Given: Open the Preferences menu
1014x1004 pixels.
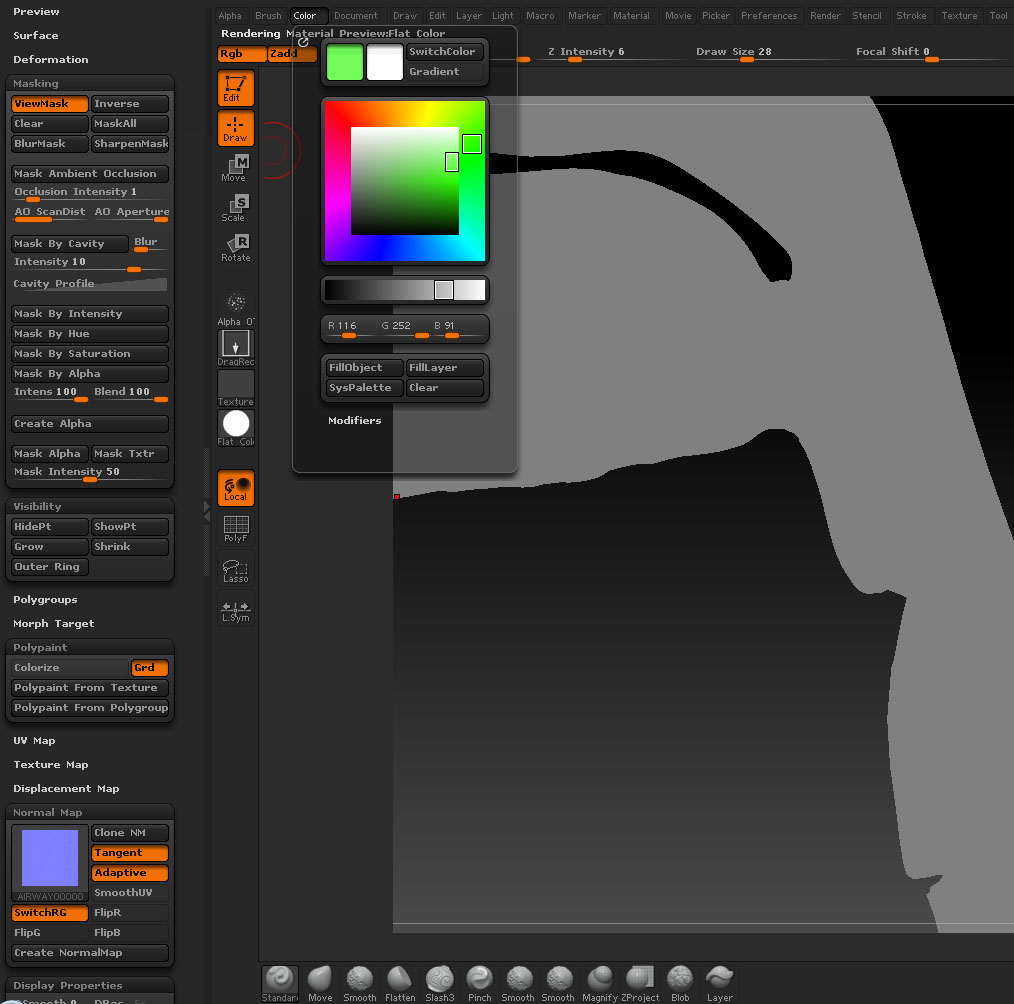Looking at the screenshot, I should 769,16.
